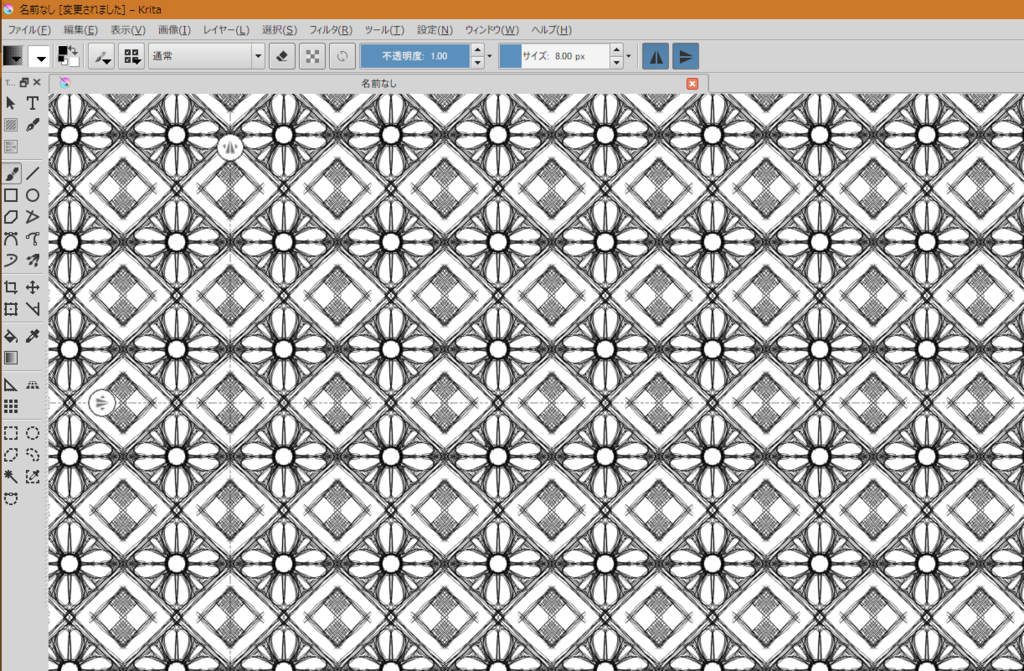Reload the original brush preset
Screen dimensions: 1024x671
click(x=342, y=56)
